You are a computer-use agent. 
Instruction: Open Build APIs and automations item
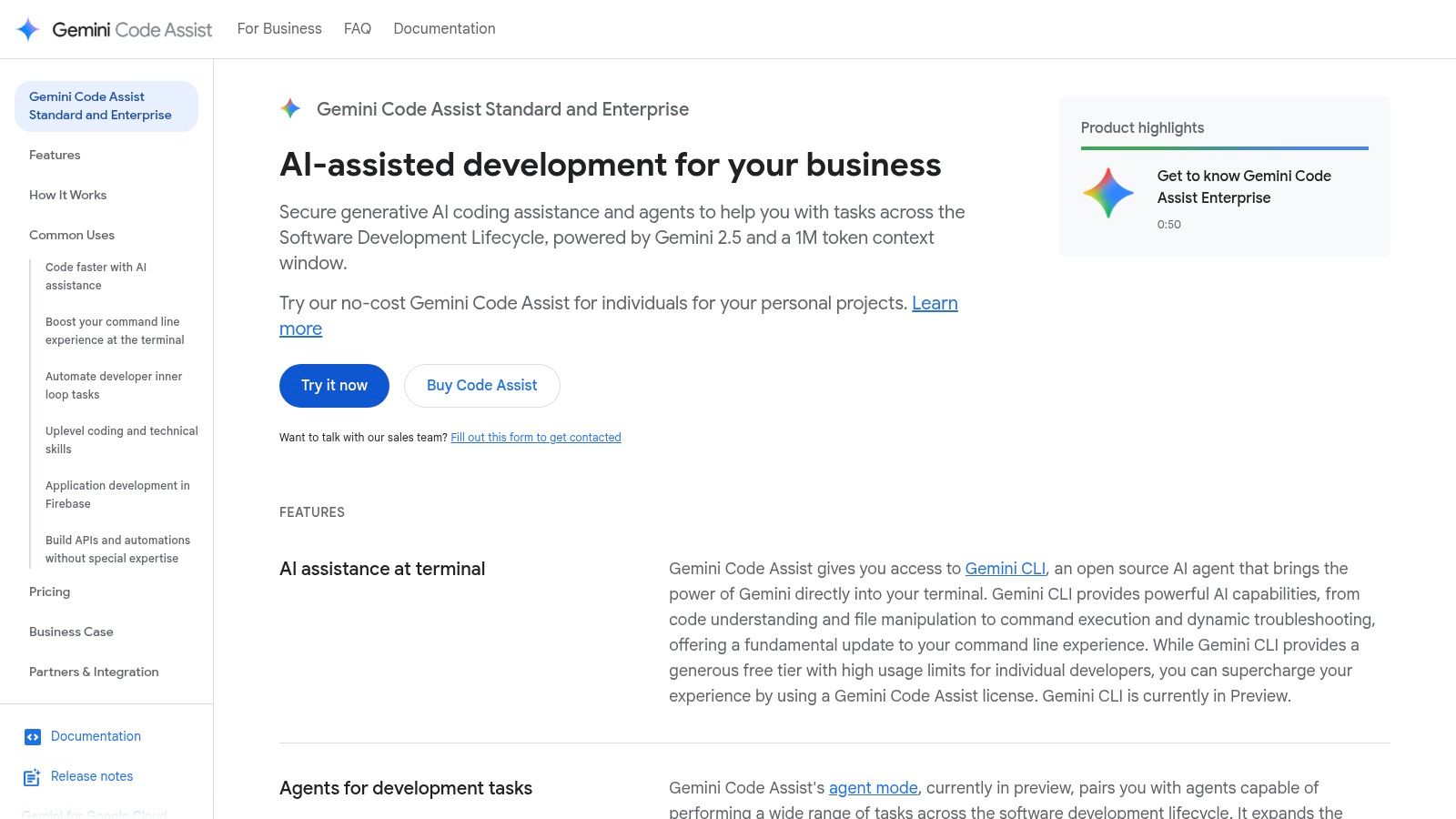pos(117,549)
